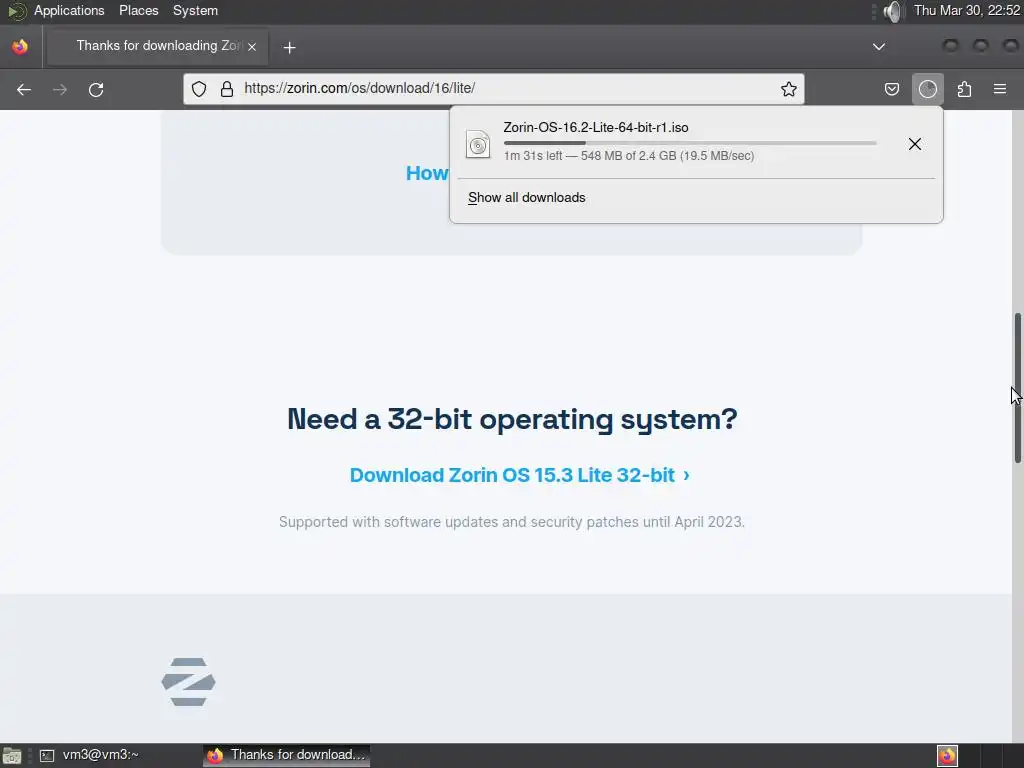The image size is (1024, 768).
Task: Open the System menu
Action: pos(195,10)
